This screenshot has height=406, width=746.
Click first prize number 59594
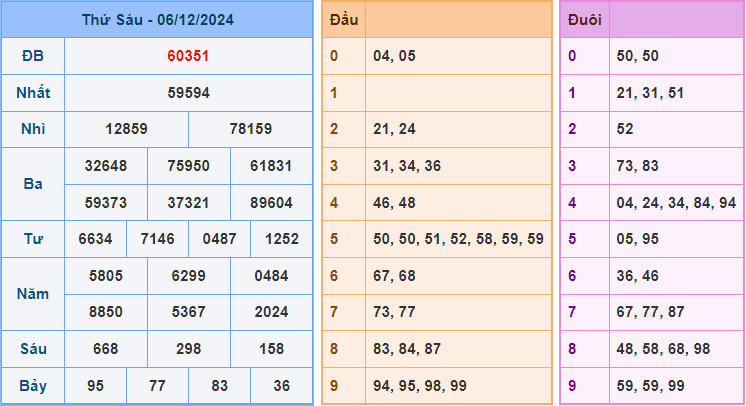[188, 93]
